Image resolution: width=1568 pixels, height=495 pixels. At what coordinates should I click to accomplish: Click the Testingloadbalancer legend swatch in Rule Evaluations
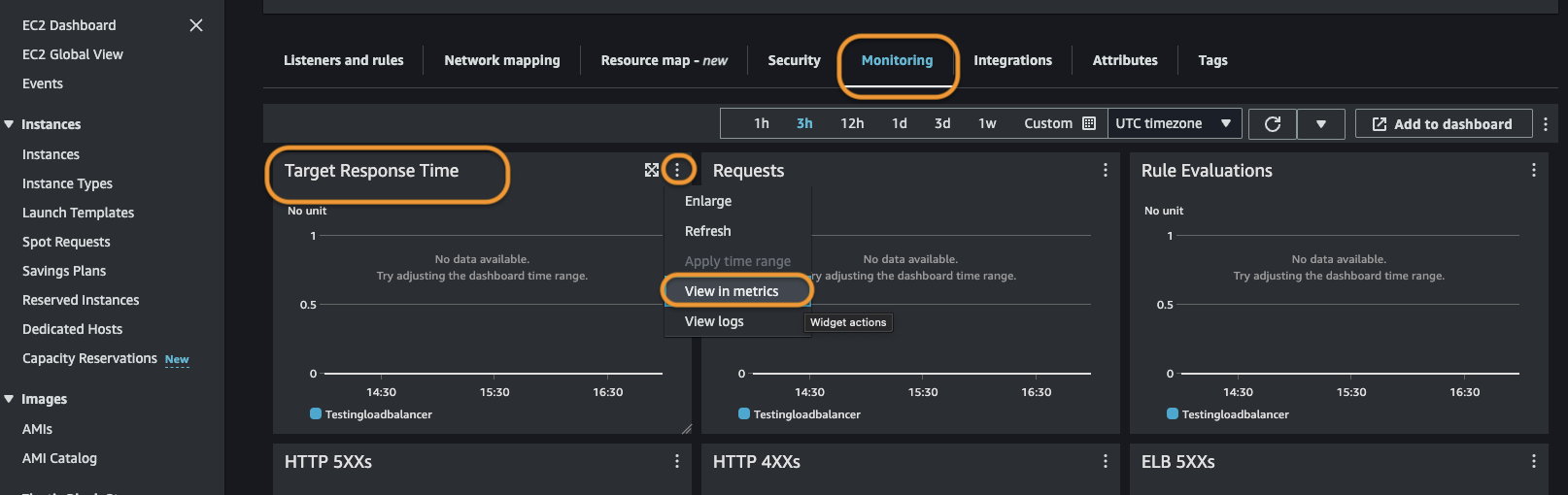coord(1173,413)
